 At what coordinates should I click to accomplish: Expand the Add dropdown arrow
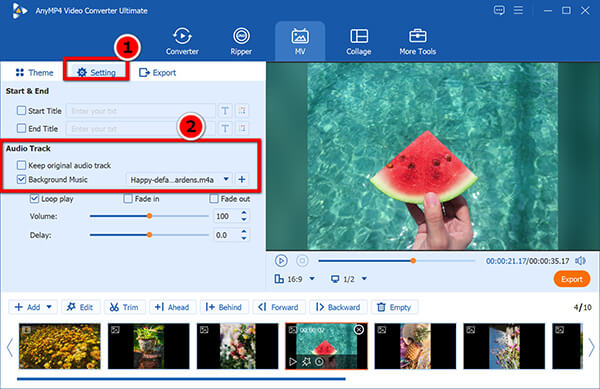pos(49,307)
